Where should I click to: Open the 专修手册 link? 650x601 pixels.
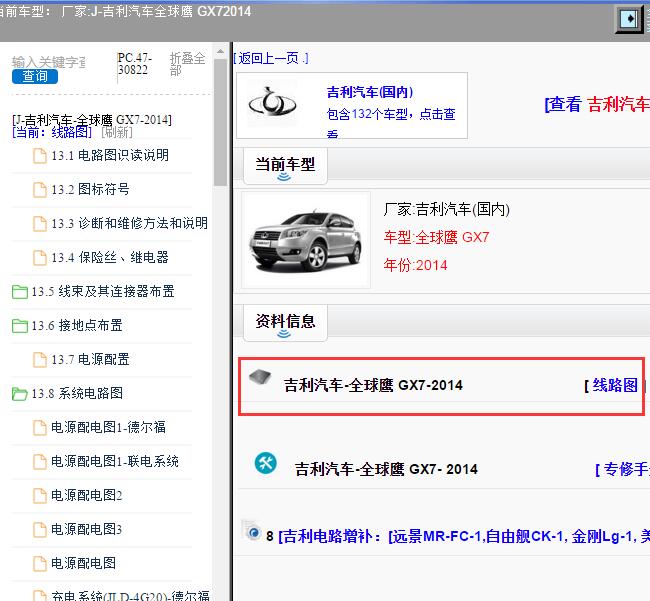[626, 469]
